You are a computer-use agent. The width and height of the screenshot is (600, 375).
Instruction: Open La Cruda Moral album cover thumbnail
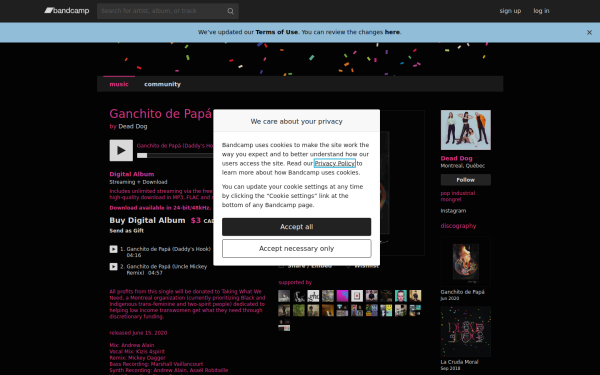click(465, 331)
